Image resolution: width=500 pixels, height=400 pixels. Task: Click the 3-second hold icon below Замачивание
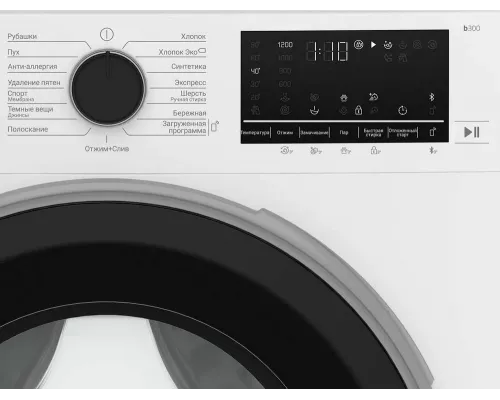tap(316, 151)
